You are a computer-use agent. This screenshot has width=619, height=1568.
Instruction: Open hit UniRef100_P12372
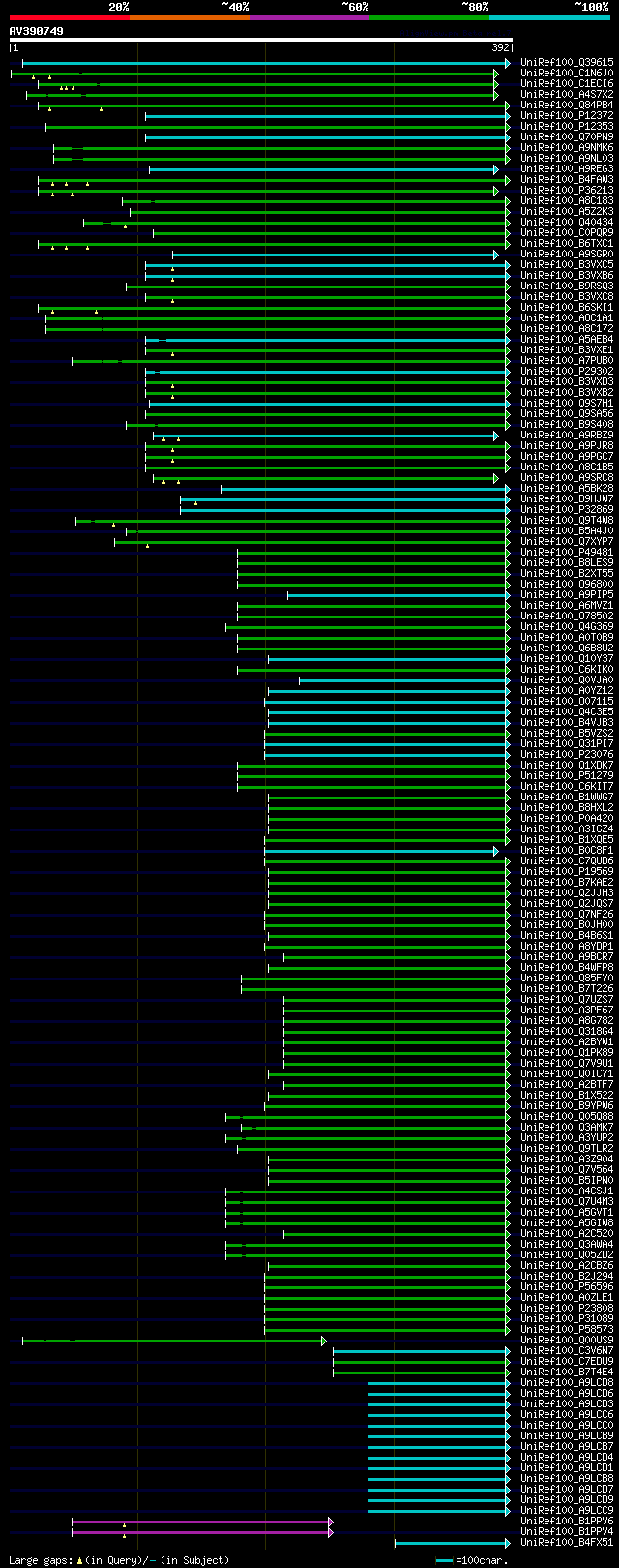pyautogui.click(x=567, y=115)
